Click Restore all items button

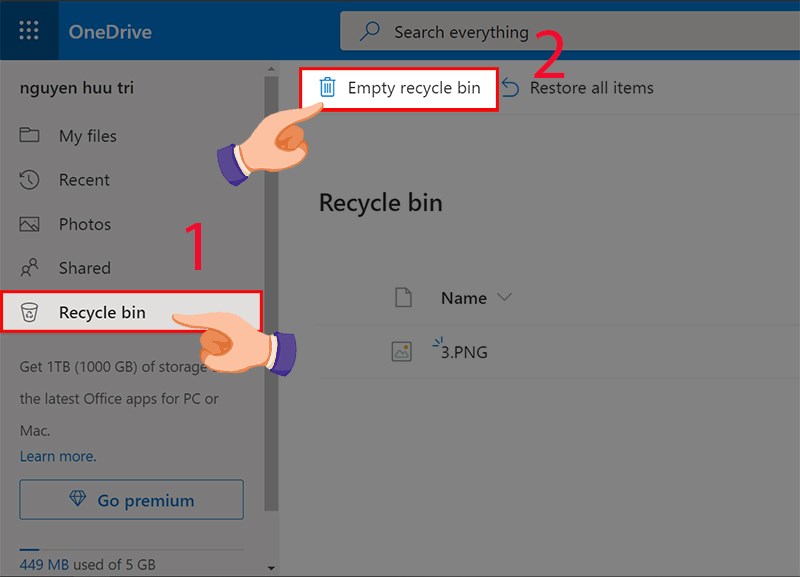[x=577, y=88]
